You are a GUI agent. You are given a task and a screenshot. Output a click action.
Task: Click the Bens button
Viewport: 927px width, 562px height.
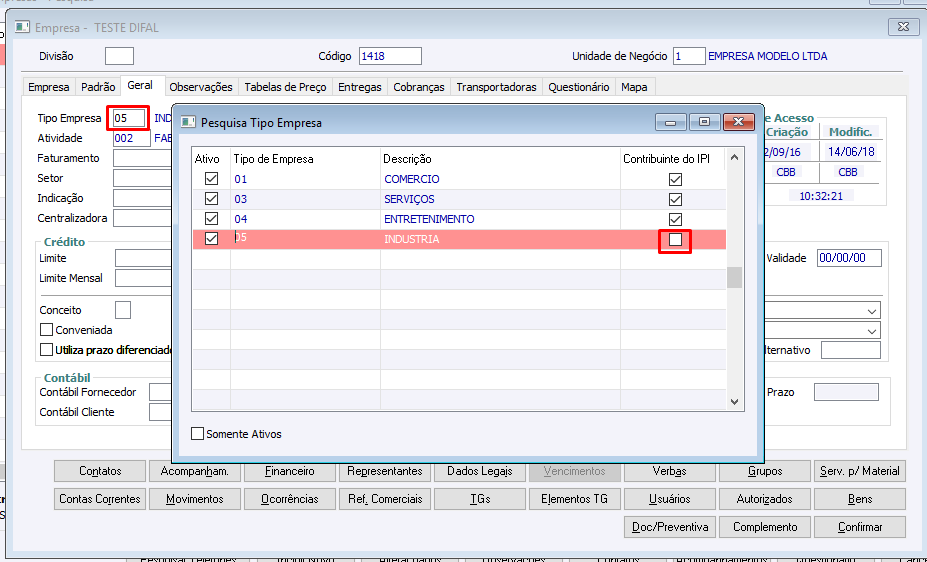(860, 499)
